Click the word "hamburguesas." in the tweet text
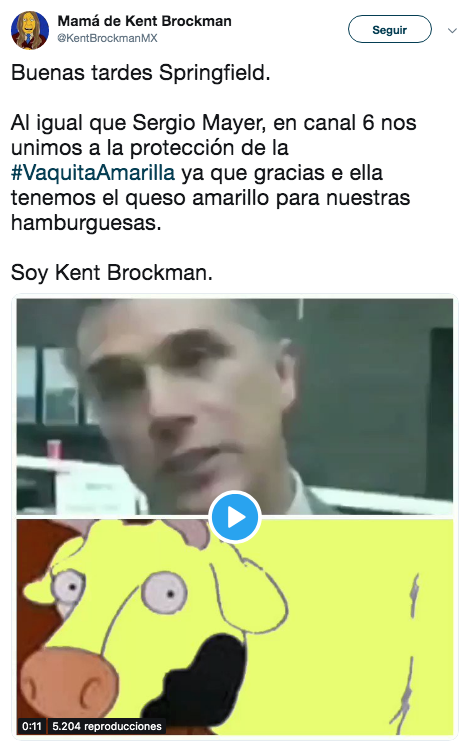The width and height of the screenshot is (466, 751). (86, 223)
